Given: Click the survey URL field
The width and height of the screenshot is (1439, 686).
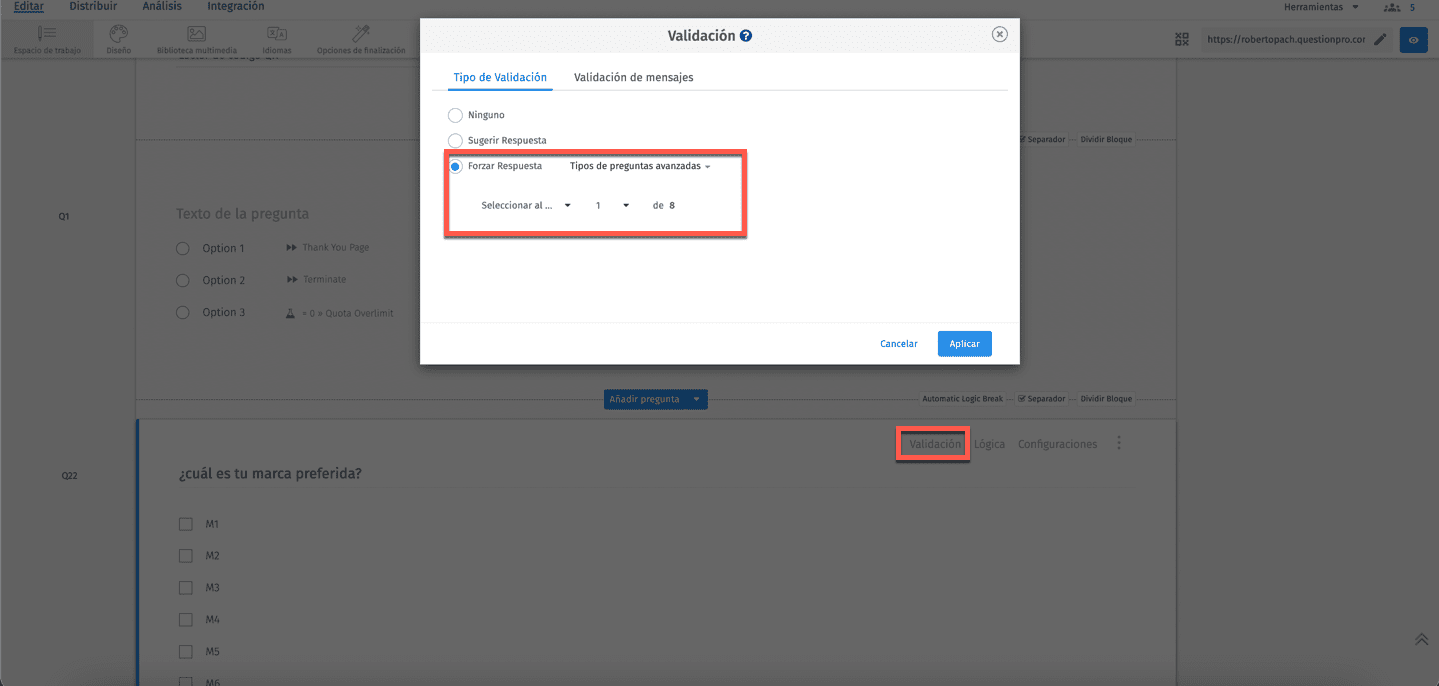Looking at the screenshot, I should [x=1285, y=39].
